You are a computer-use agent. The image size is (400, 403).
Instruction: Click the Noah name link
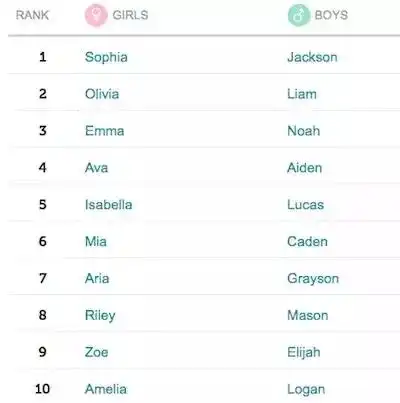(304, 131)
